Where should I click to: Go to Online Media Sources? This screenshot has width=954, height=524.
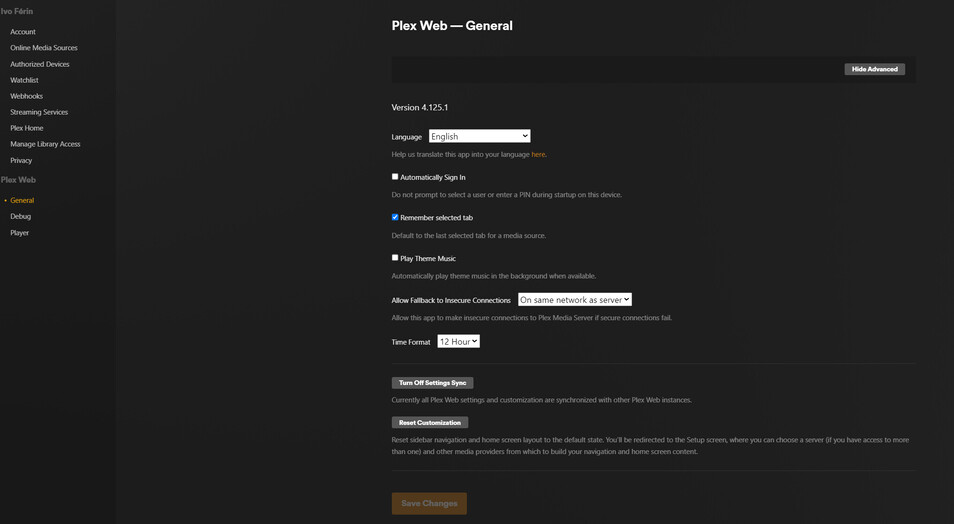click(44, 48)
